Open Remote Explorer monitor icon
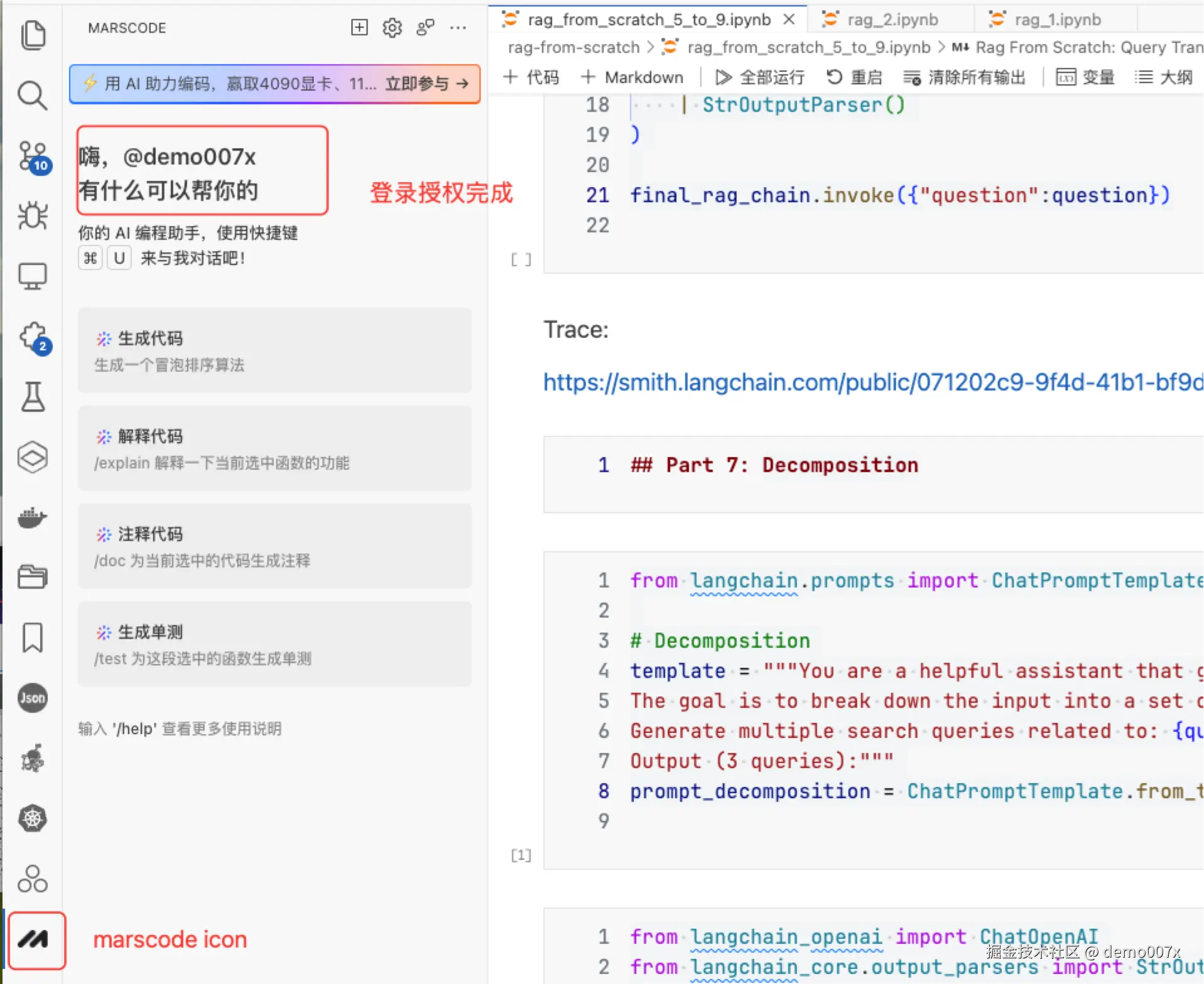The image size is (1204, 984). coord(33,276)
